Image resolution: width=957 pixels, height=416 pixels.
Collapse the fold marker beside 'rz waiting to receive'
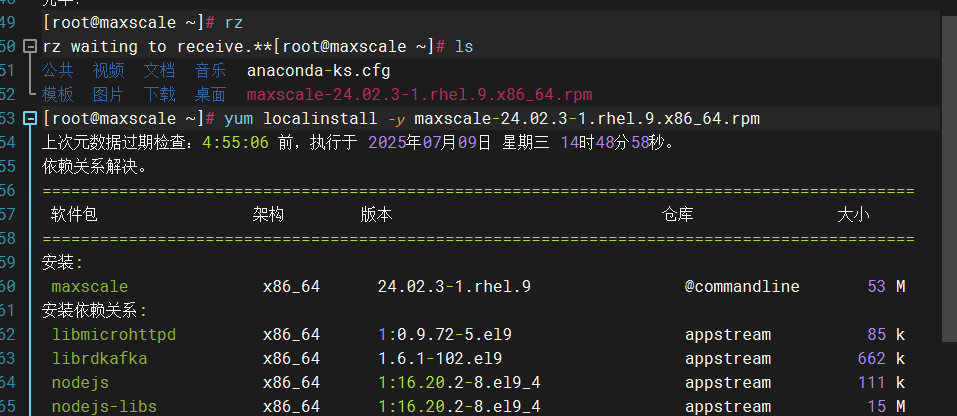pos(29,46)
